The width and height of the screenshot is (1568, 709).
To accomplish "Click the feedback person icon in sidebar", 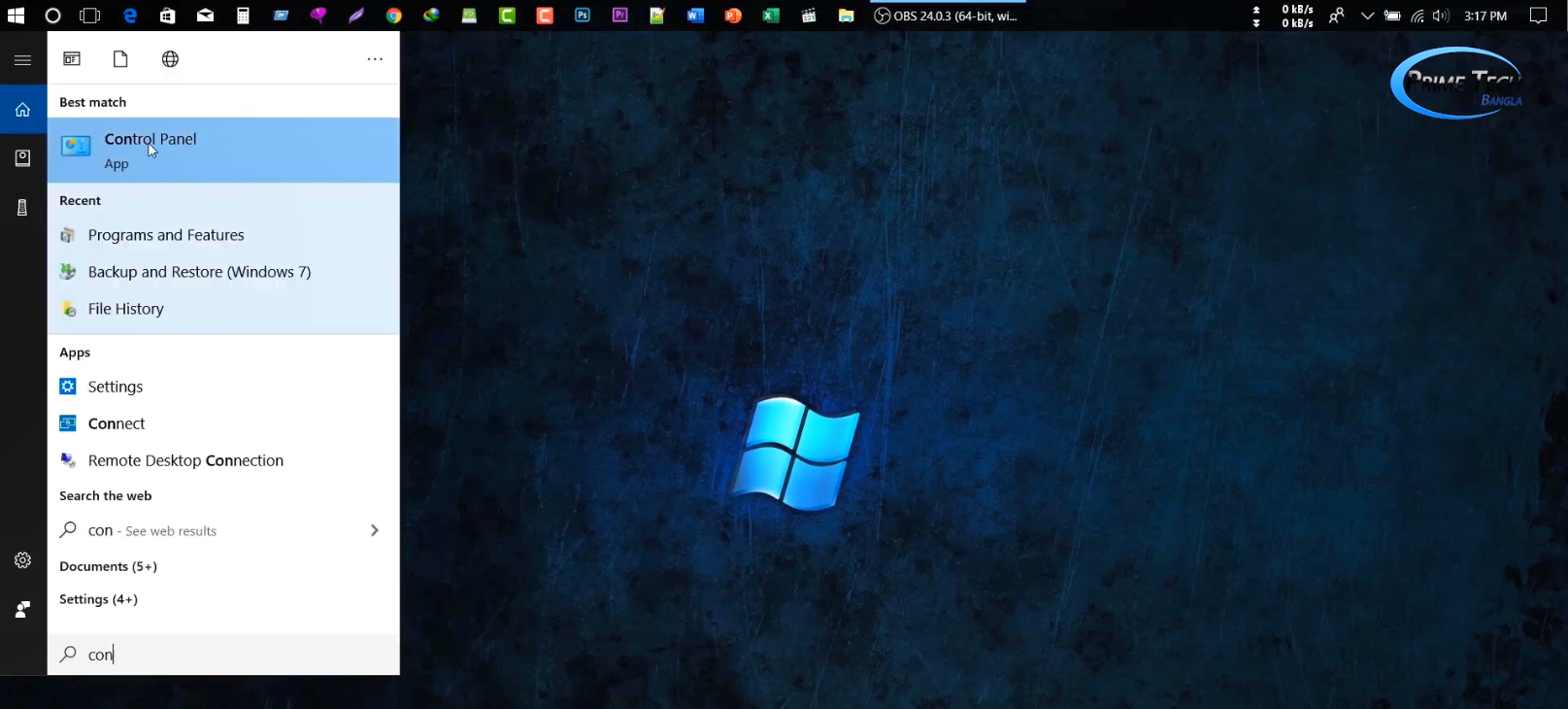I will (x=22, y=610).
